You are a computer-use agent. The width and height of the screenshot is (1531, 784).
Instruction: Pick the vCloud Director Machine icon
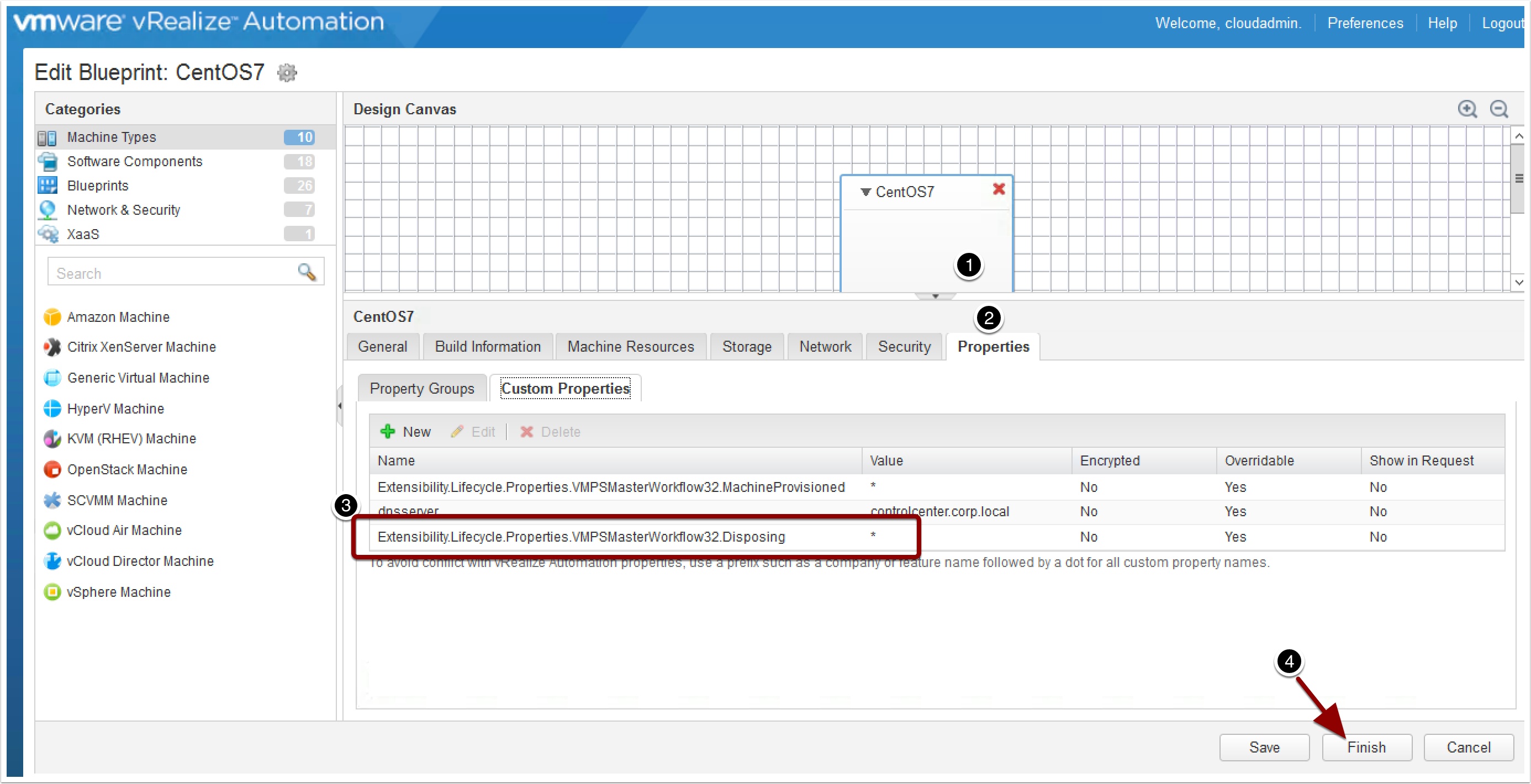point(52,561)
